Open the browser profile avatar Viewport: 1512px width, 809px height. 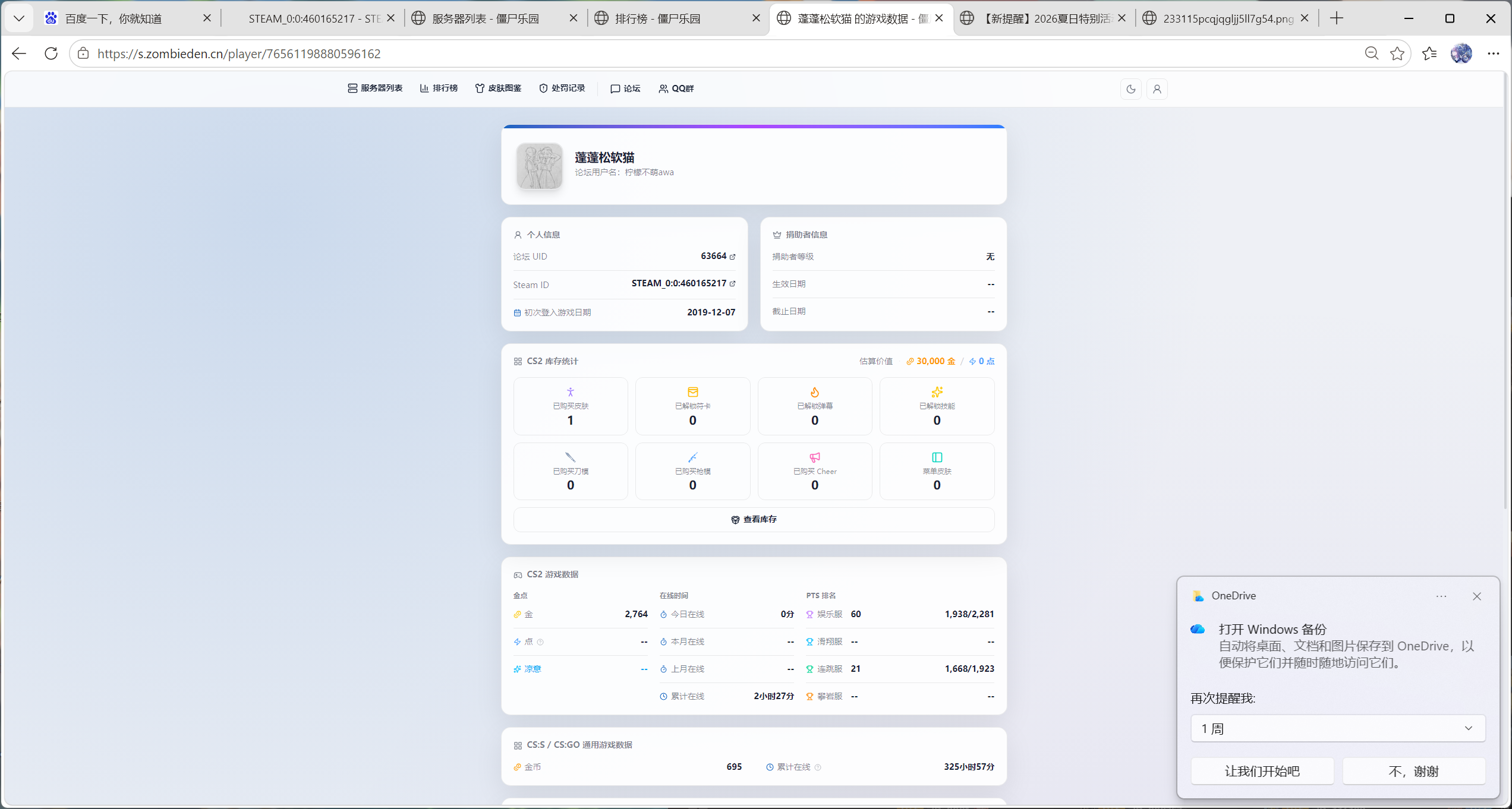click(1461, 53)
